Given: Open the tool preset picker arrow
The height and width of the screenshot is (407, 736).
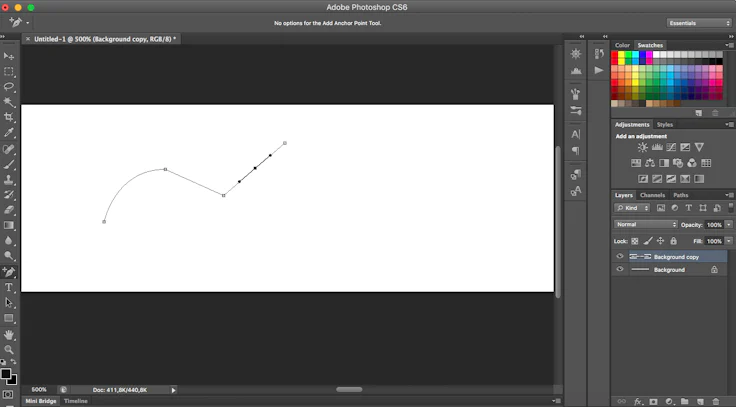Looking at the screenshot, I should pos(28,23).
